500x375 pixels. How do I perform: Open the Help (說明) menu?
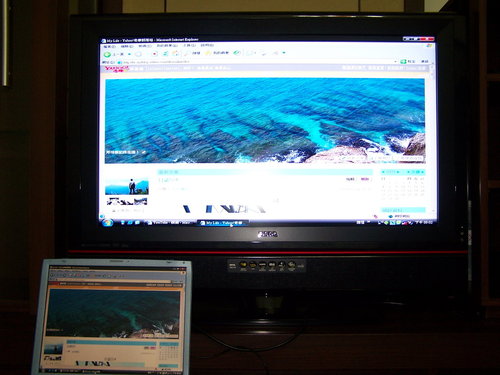[207, 45]
